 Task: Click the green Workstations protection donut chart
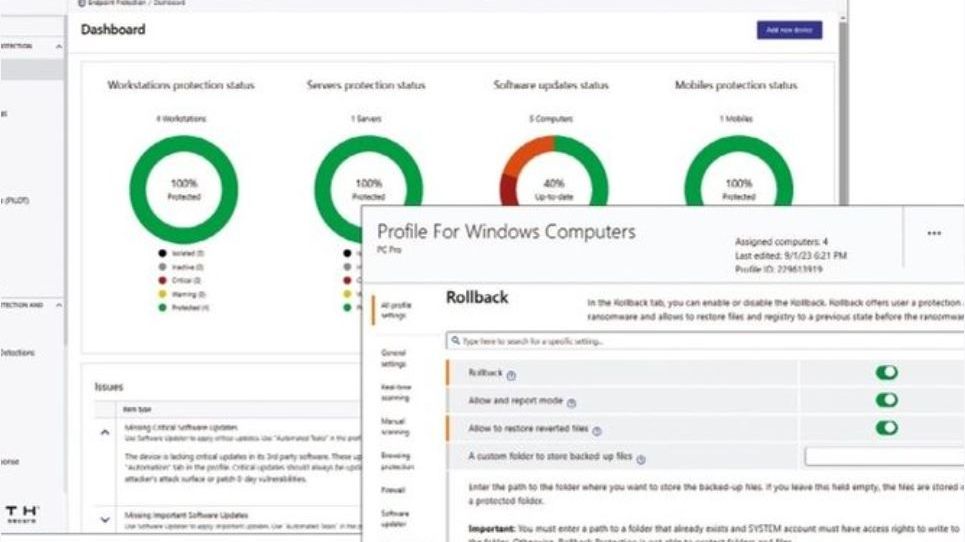(184, 189)
